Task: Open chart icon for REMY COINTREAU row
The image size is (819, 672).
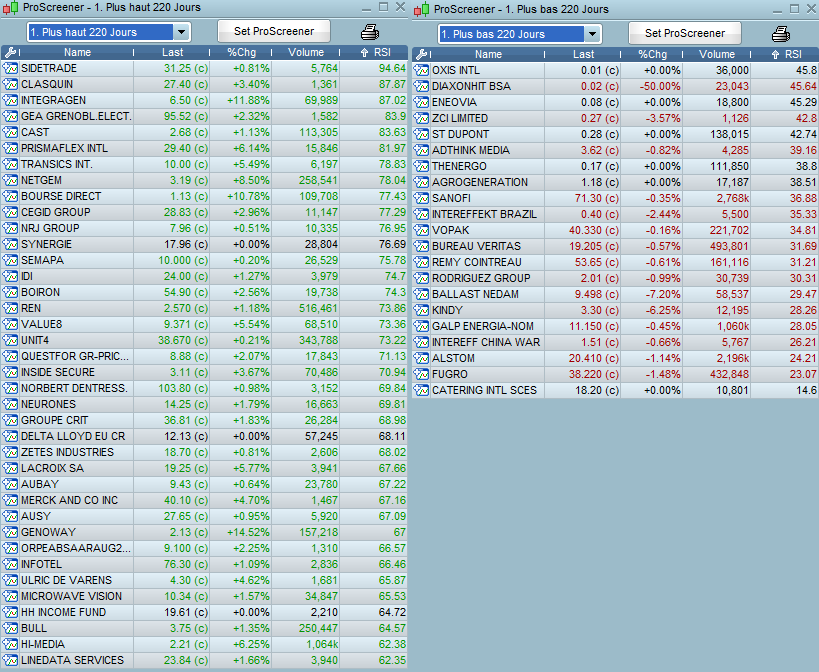Action: (x=421, y=263)
